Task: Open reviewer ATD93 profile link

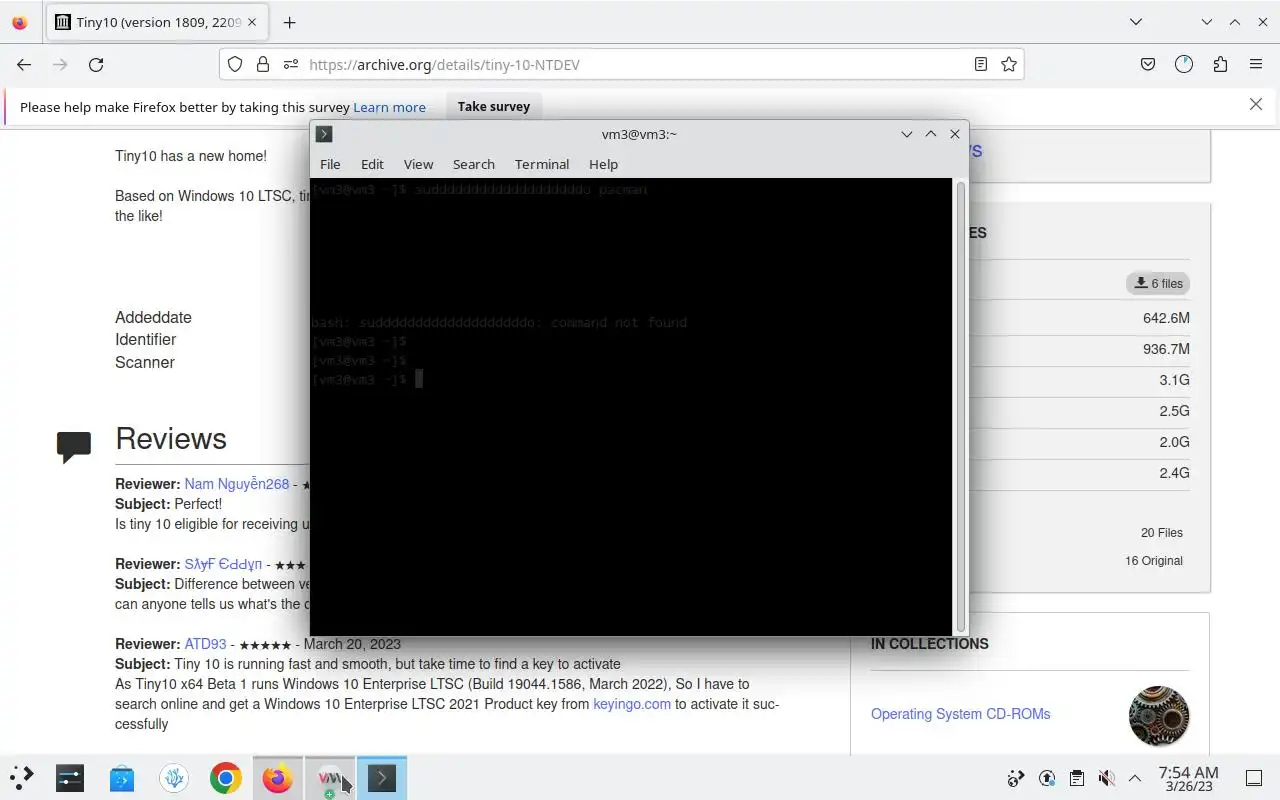Action: 205,644
